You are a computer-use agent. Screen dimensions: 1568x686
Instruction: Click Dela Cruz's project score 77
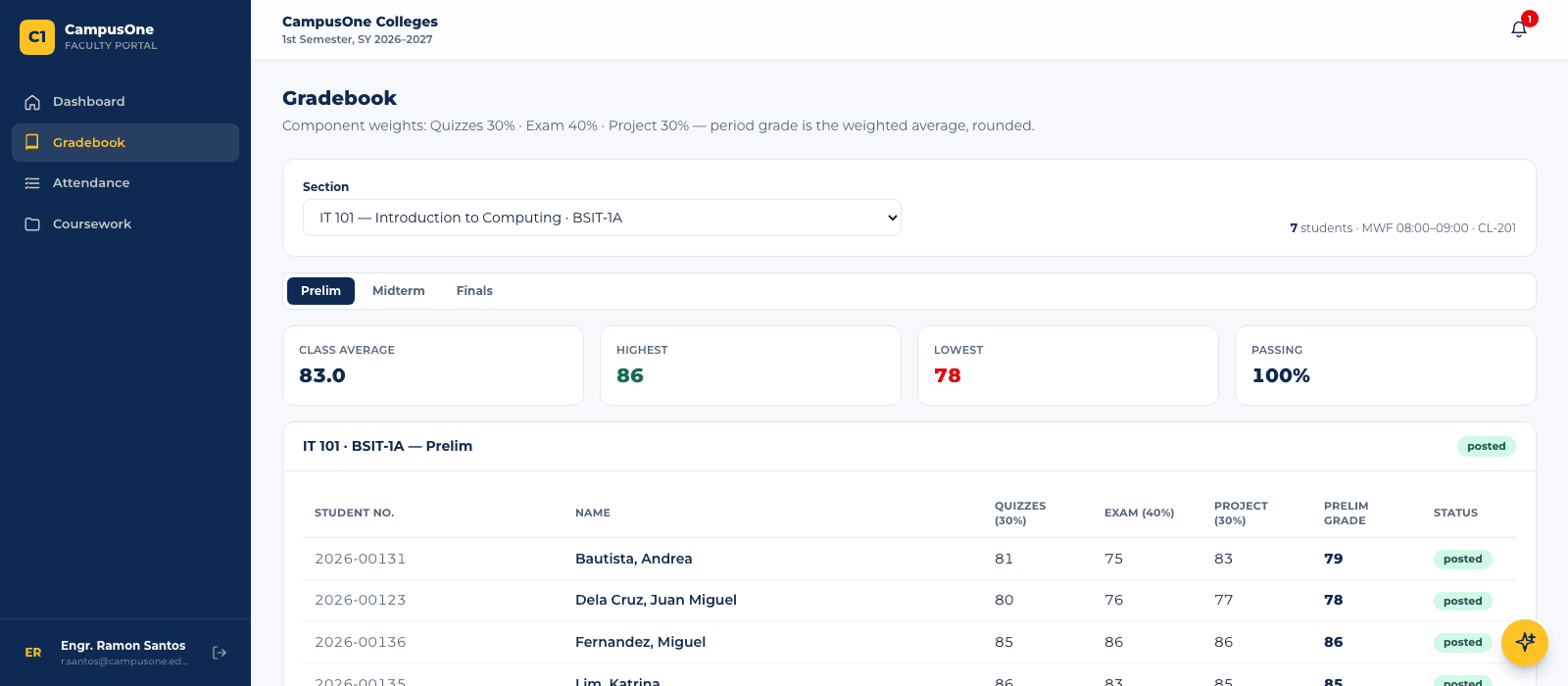[x=1223, y=600]
